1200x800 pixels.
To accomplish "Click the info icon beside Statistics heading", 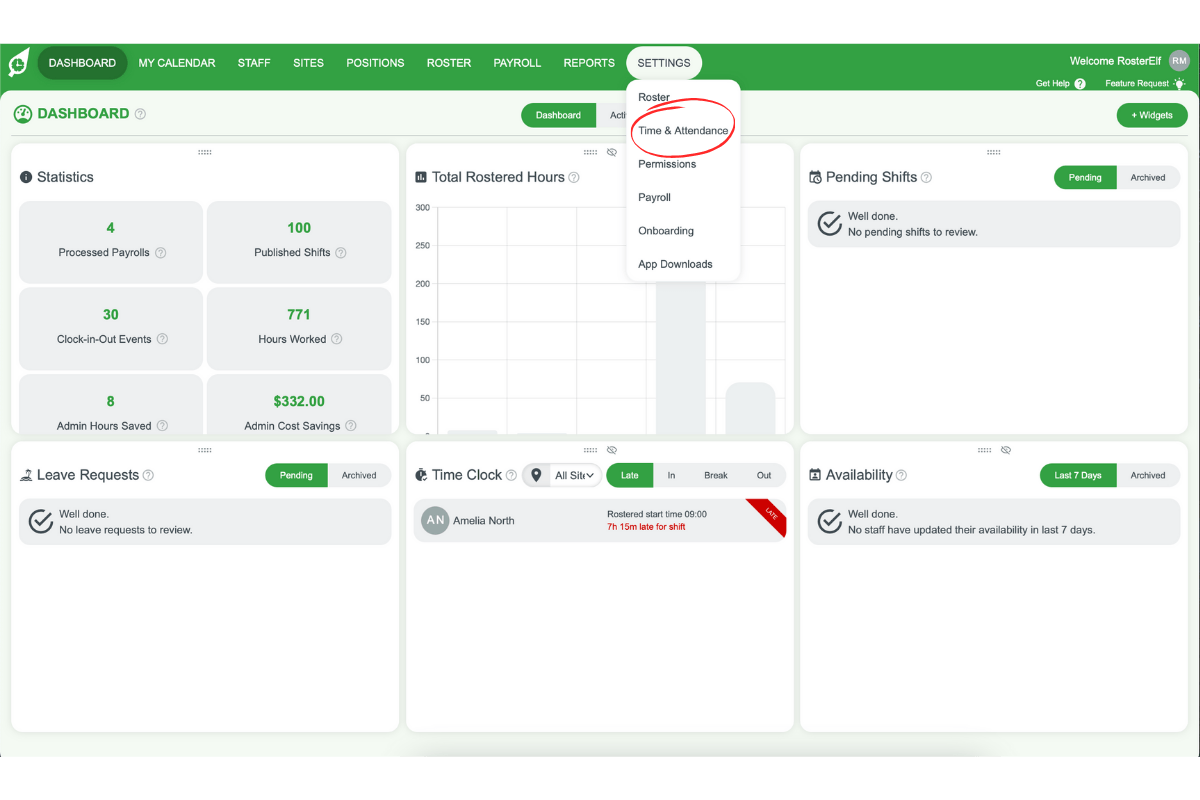I will coord(25,177).
